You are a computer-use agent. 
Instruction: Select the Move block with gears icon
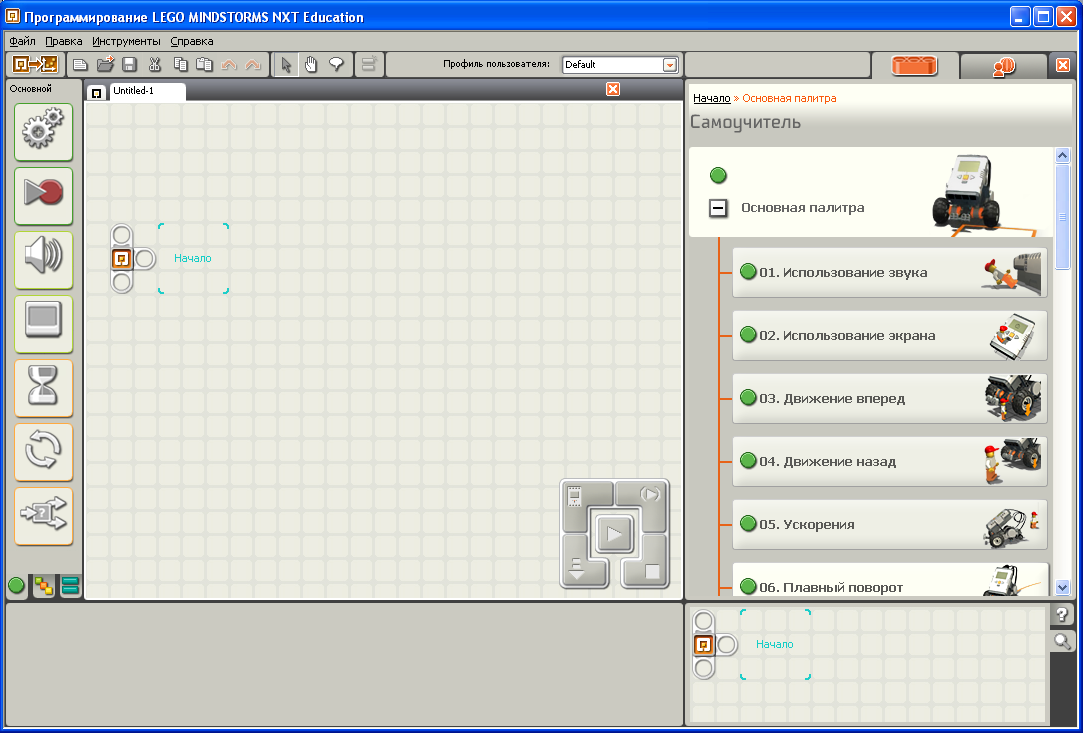(44, 132)
